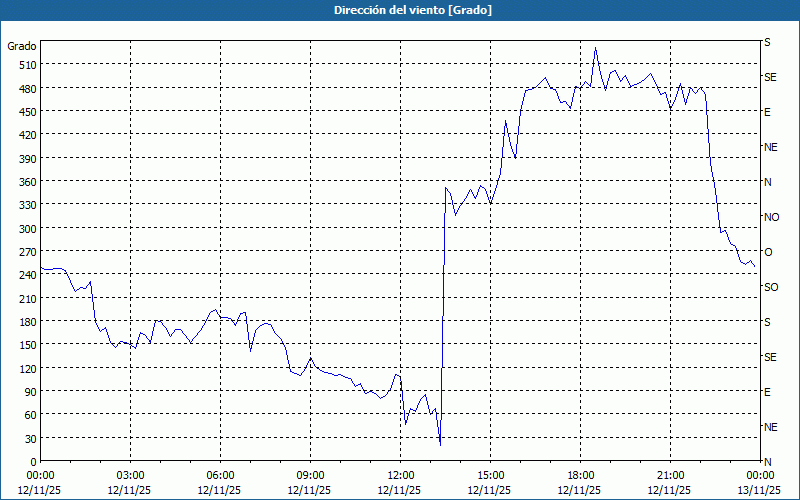Select the 450 degree axis label
The image size is (800, 500).
point(28,112)
